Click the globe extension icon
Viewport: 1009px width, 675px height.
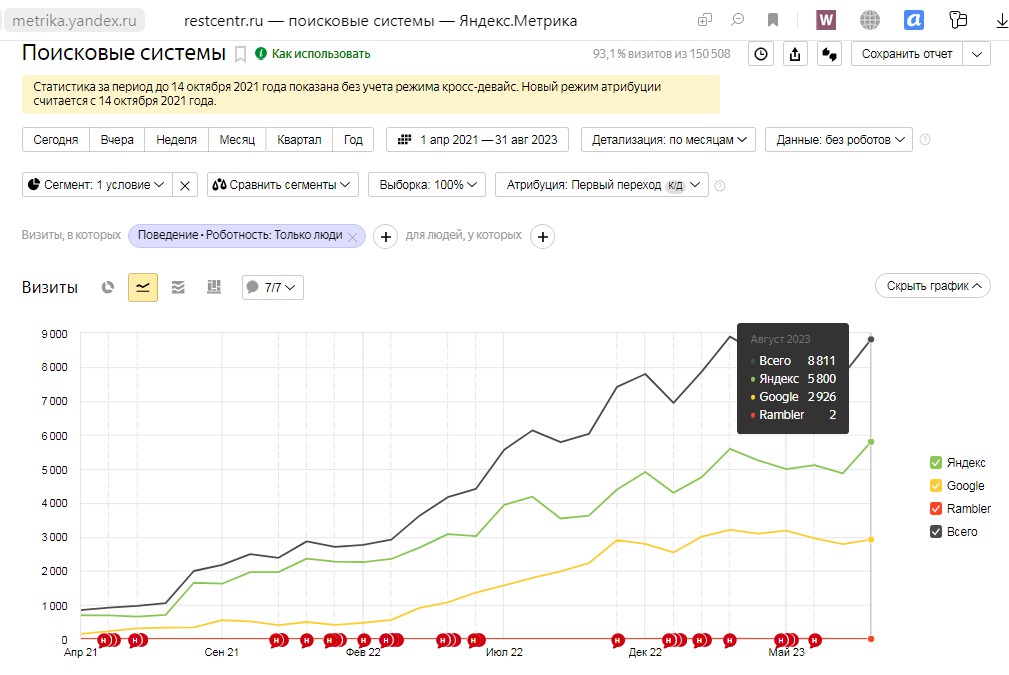[x=869, y=21]
